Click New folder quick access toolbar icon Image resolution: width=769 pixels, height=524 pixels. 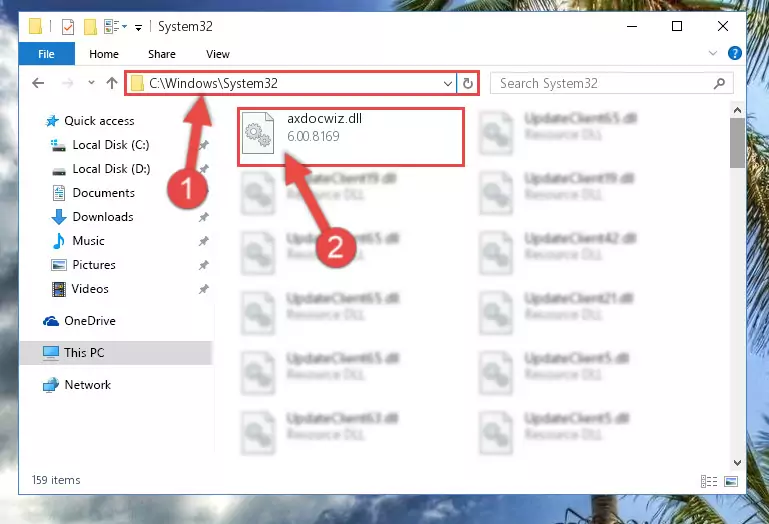tap(90, 26)
